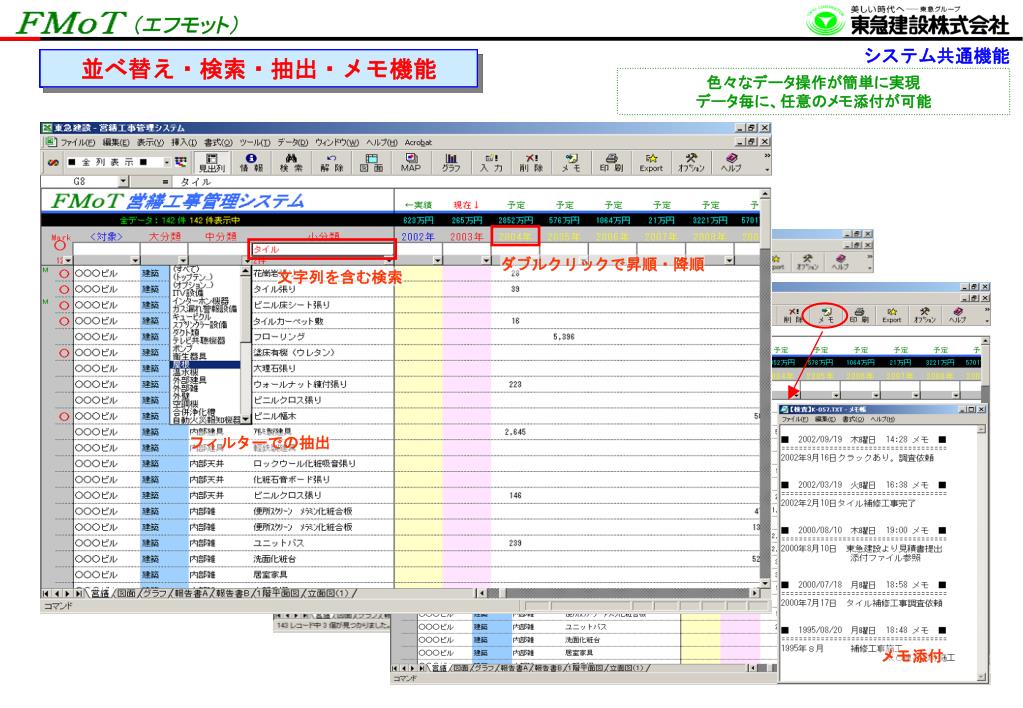Image resolution: width=1023 pixels, height=708 pixels.
Task: Click the filter list's scroll down arrow
Action: coord(245,419)
